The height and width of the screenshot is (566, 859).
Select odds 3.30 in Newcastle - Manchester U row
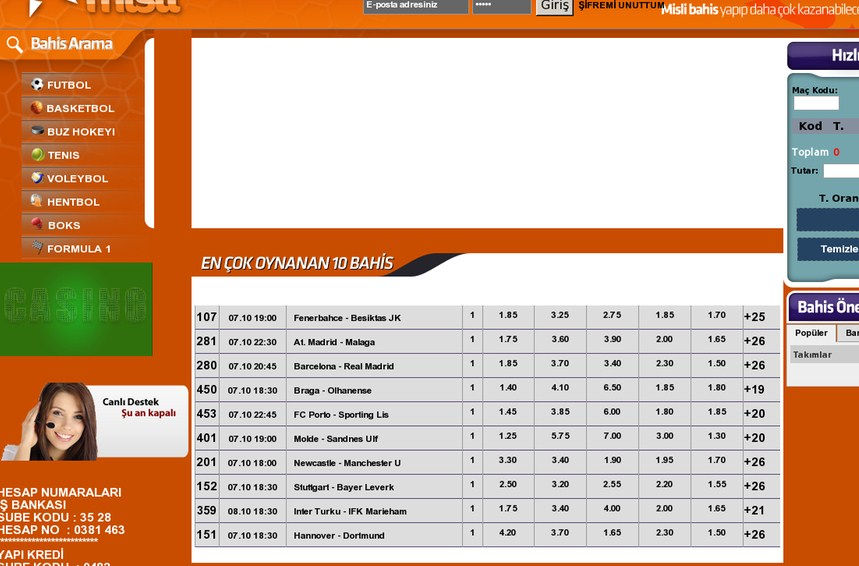[508, 460]
